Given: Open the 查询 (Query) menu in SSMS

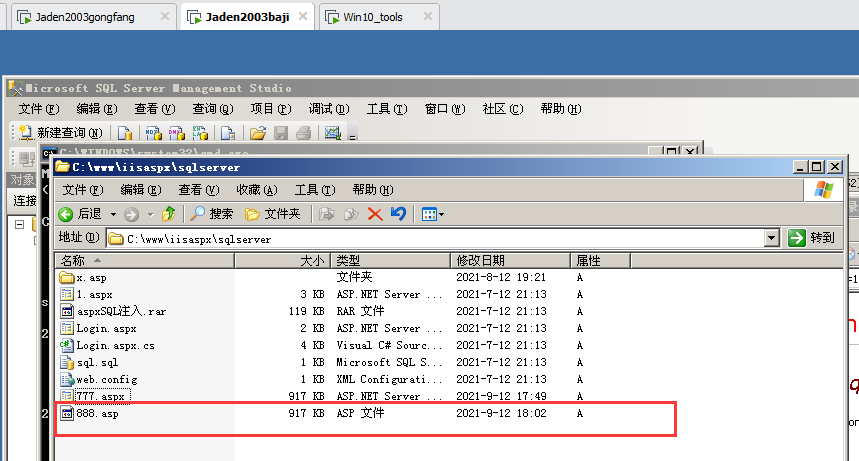Looking at the screenshot, I should 212,109.
